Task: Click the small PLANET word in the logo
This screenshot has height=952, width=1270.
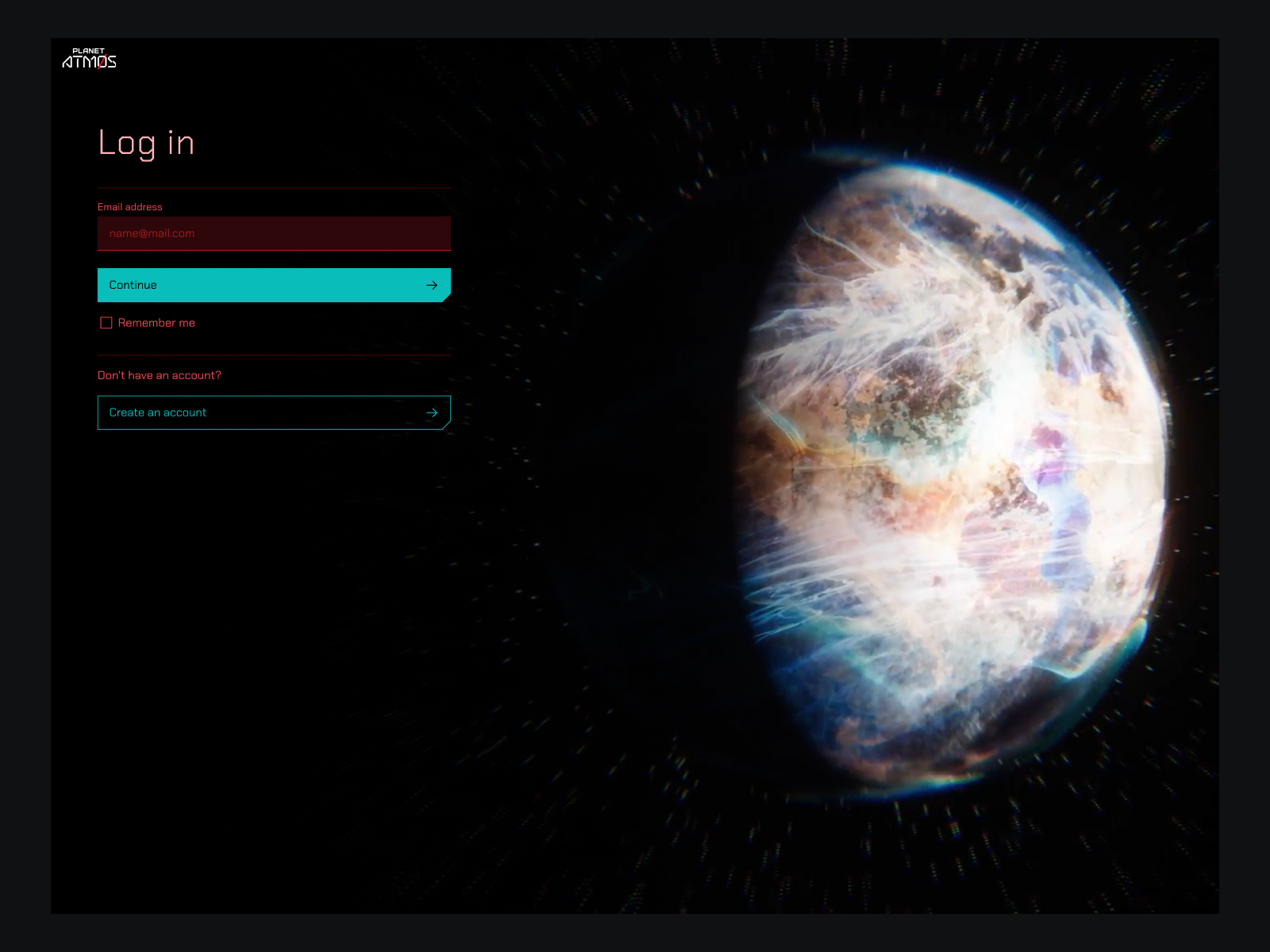Action: (x=88, y=51)
